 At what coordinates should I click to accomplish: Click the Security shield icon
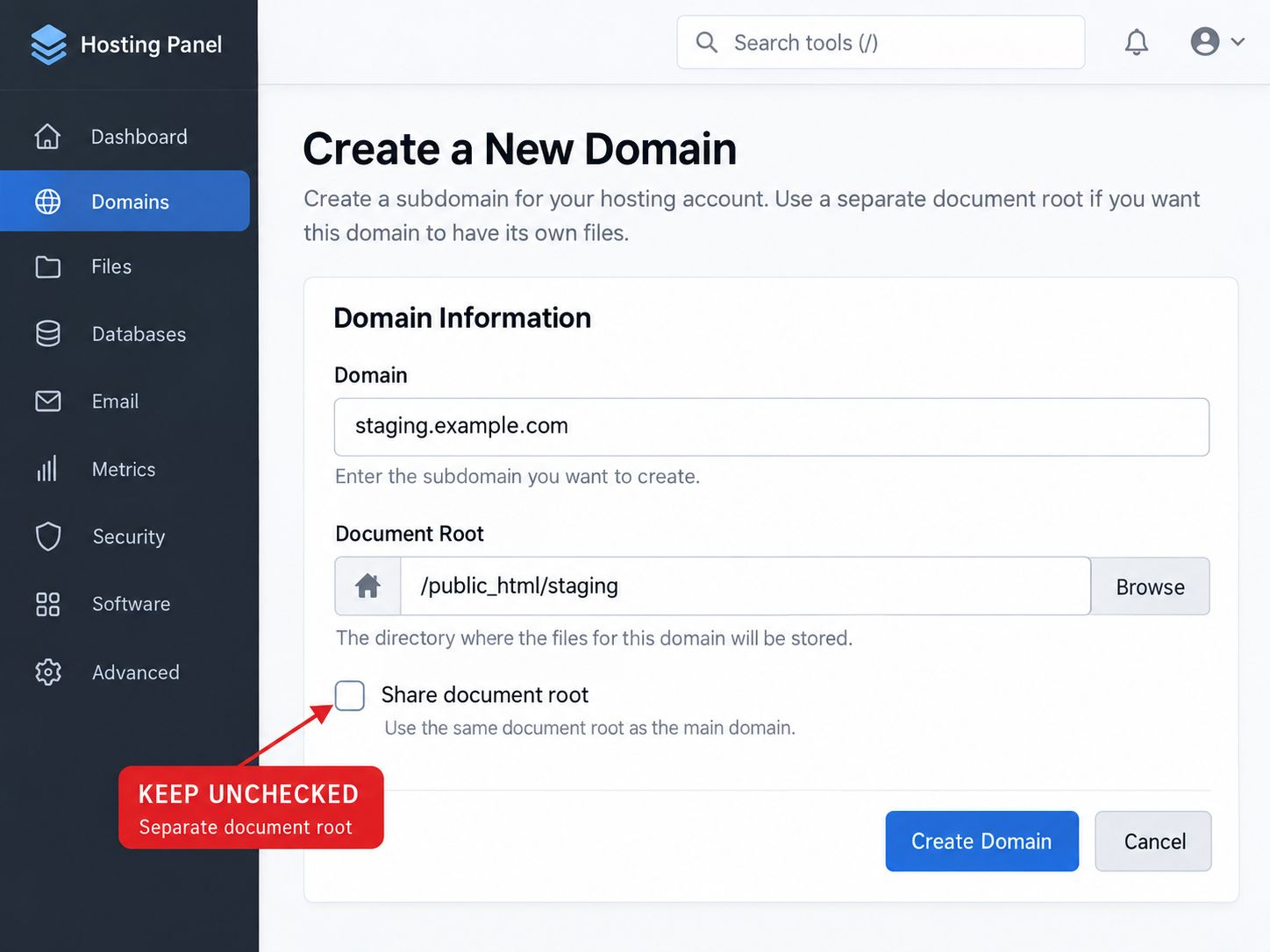click(48, 536)
